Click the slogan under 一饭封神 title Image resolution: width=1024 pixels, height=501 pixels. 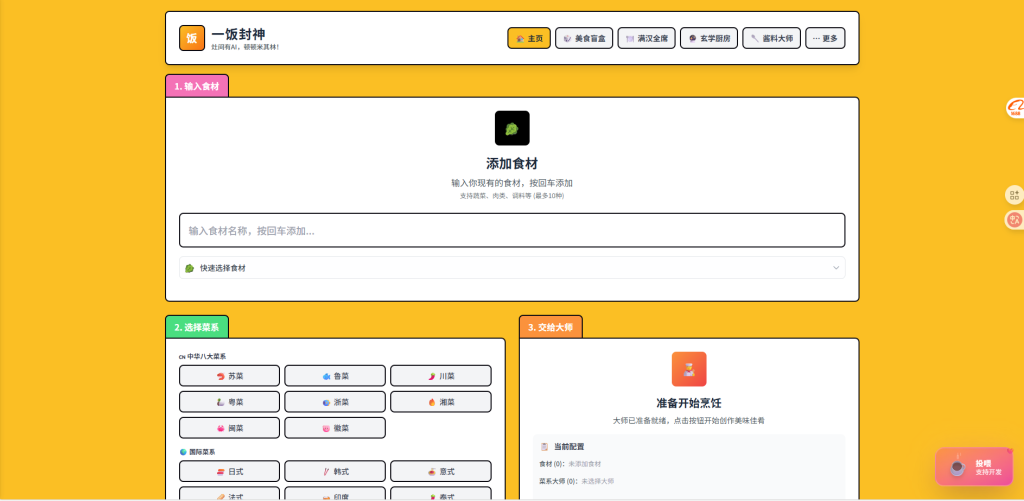(x=245, y=47)
